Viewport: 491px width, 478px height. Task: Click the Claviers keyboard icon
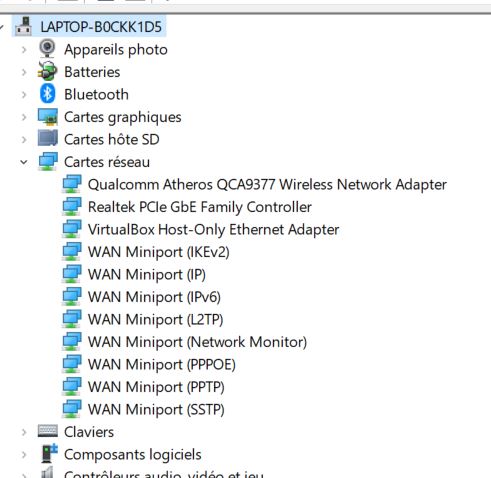tap(48, 431)
